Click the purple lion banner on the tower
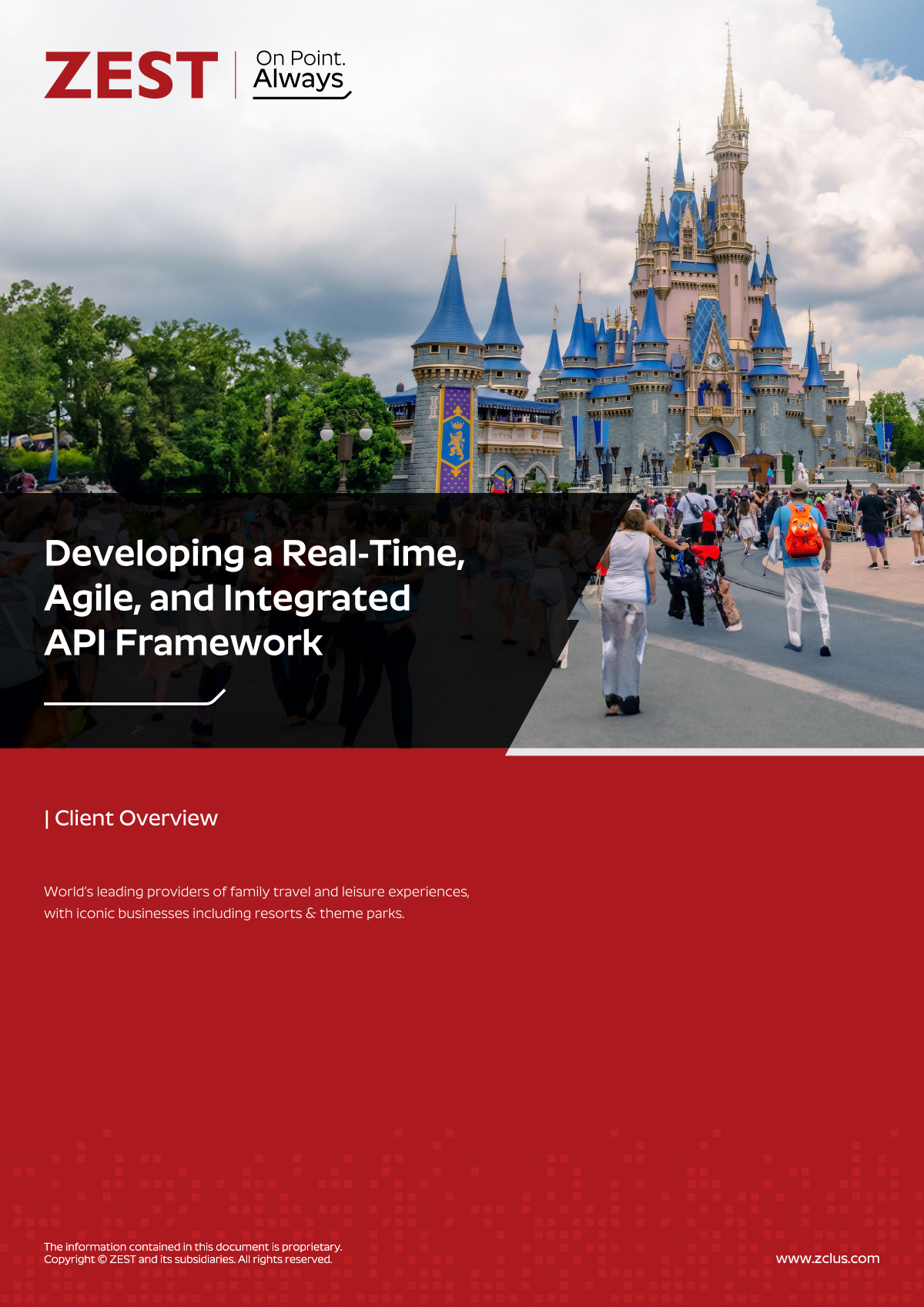 tap(456, 439)
